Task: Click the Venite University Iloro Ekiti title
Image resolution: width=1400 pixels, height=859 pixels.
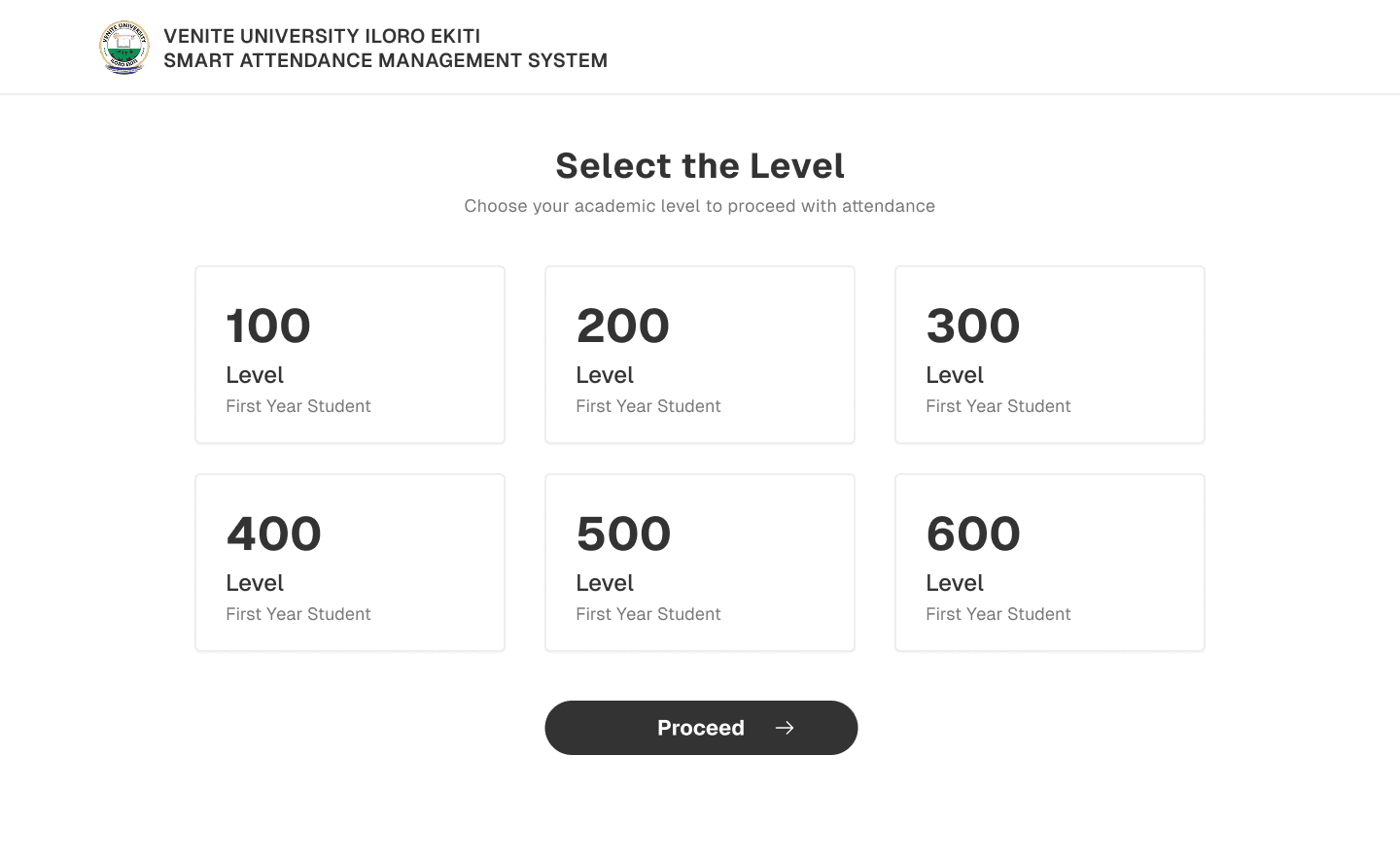Action: (322, 36)
